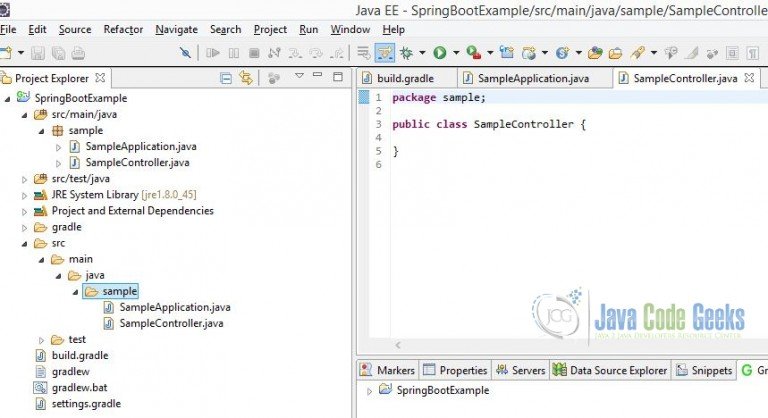Open the Project menu
This screenshot has width=768, height=418.
point(270,29)
